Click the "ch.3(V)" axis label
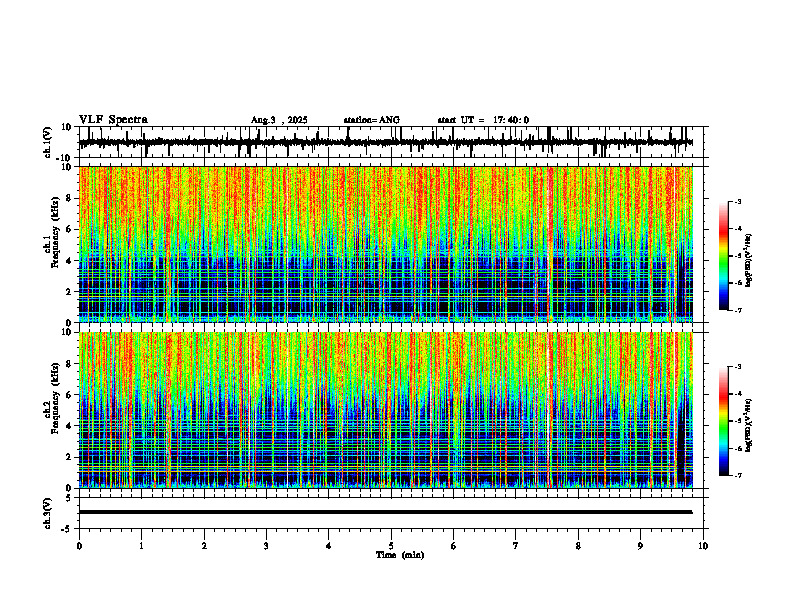 48,514
